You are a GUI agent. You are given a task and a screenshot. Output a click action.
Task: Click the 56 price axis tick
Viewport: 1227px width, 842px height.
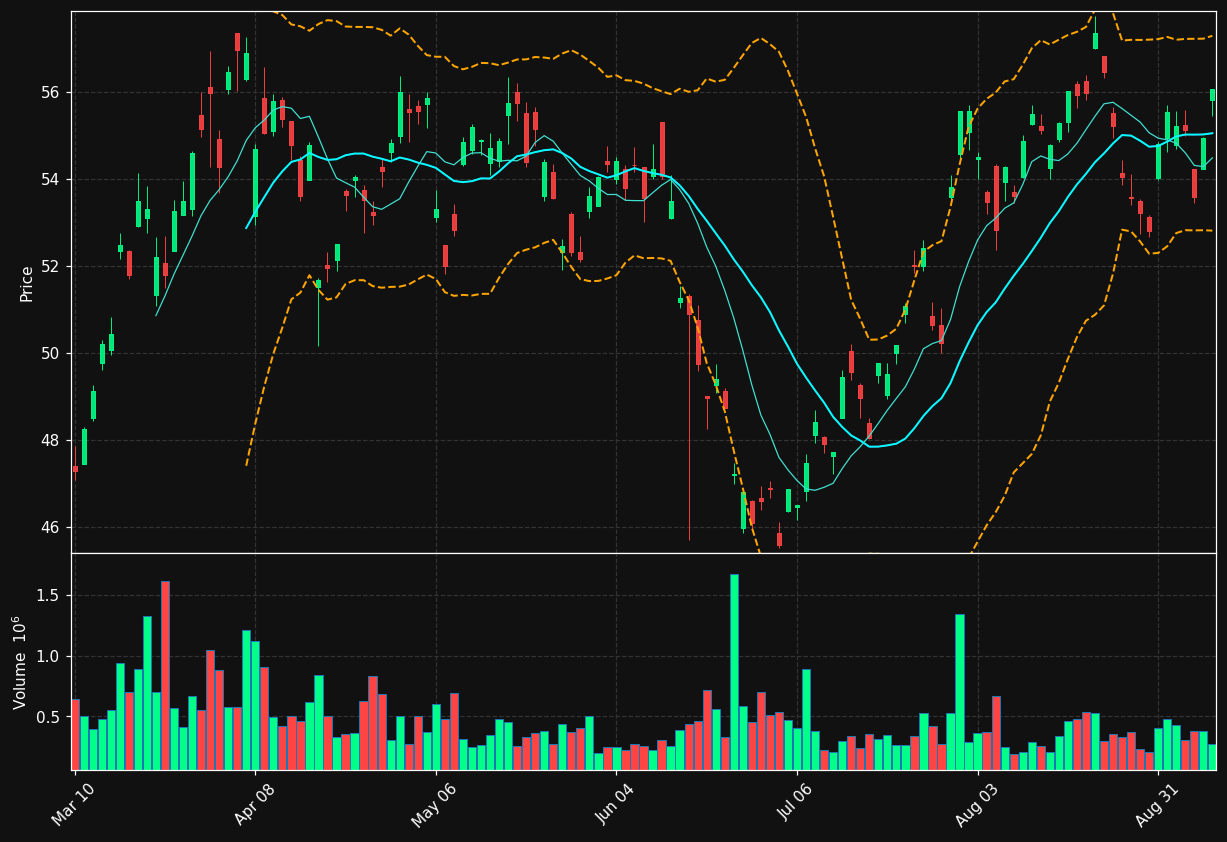point(50,92)
